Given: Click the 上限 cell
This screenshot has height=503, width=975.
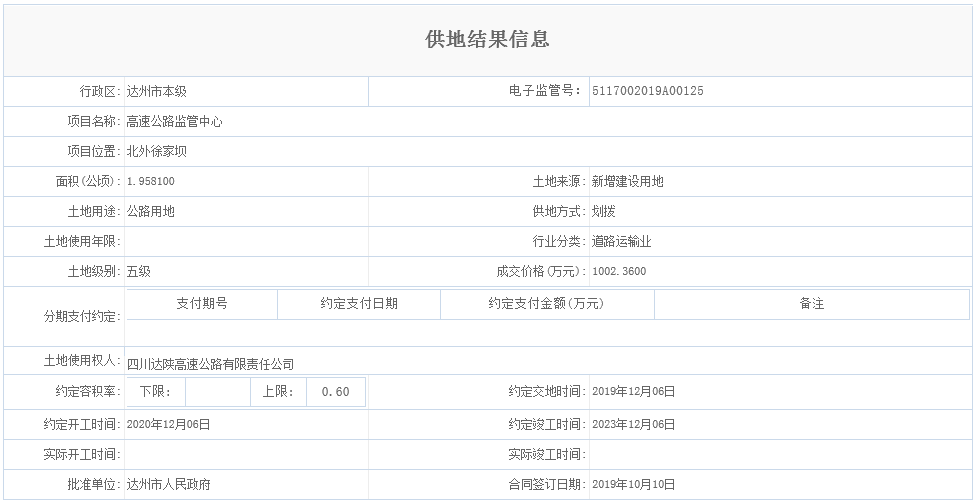Looking at the screenshot, I should point(279,392).
